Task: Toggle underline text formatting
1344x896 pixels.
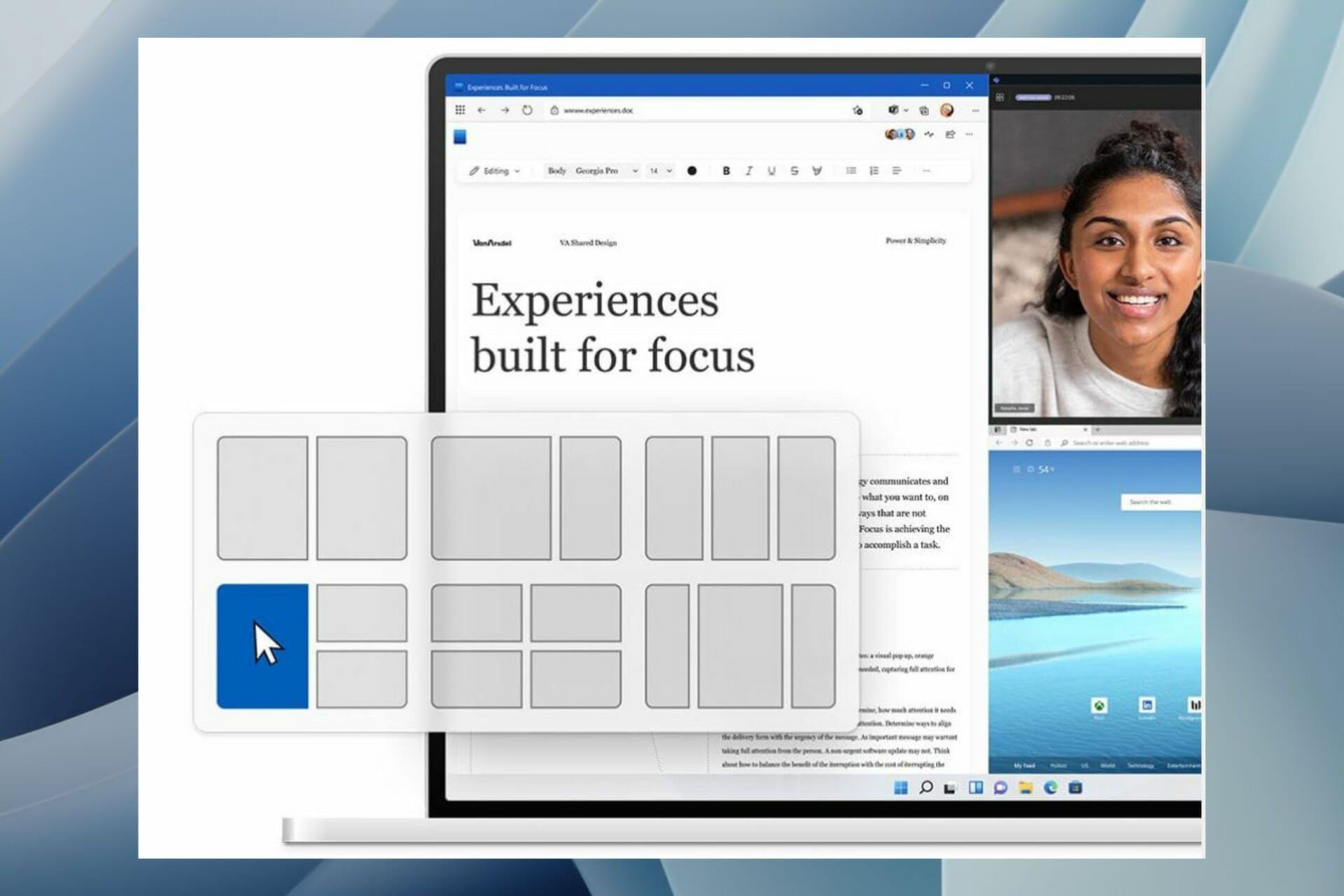Action: click(771, 171)
